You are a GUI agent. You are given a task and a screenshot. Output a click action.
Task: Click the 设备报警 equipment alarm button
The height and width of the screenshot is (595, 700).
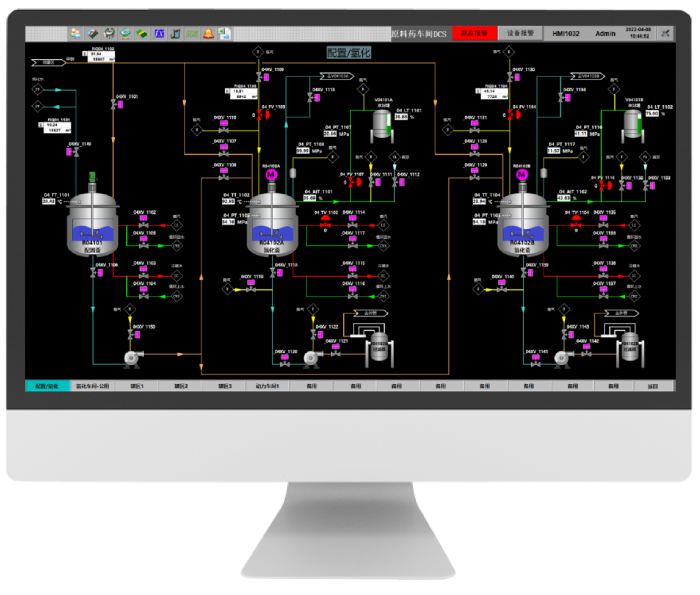pyautogui.click(x=521, y=33)
